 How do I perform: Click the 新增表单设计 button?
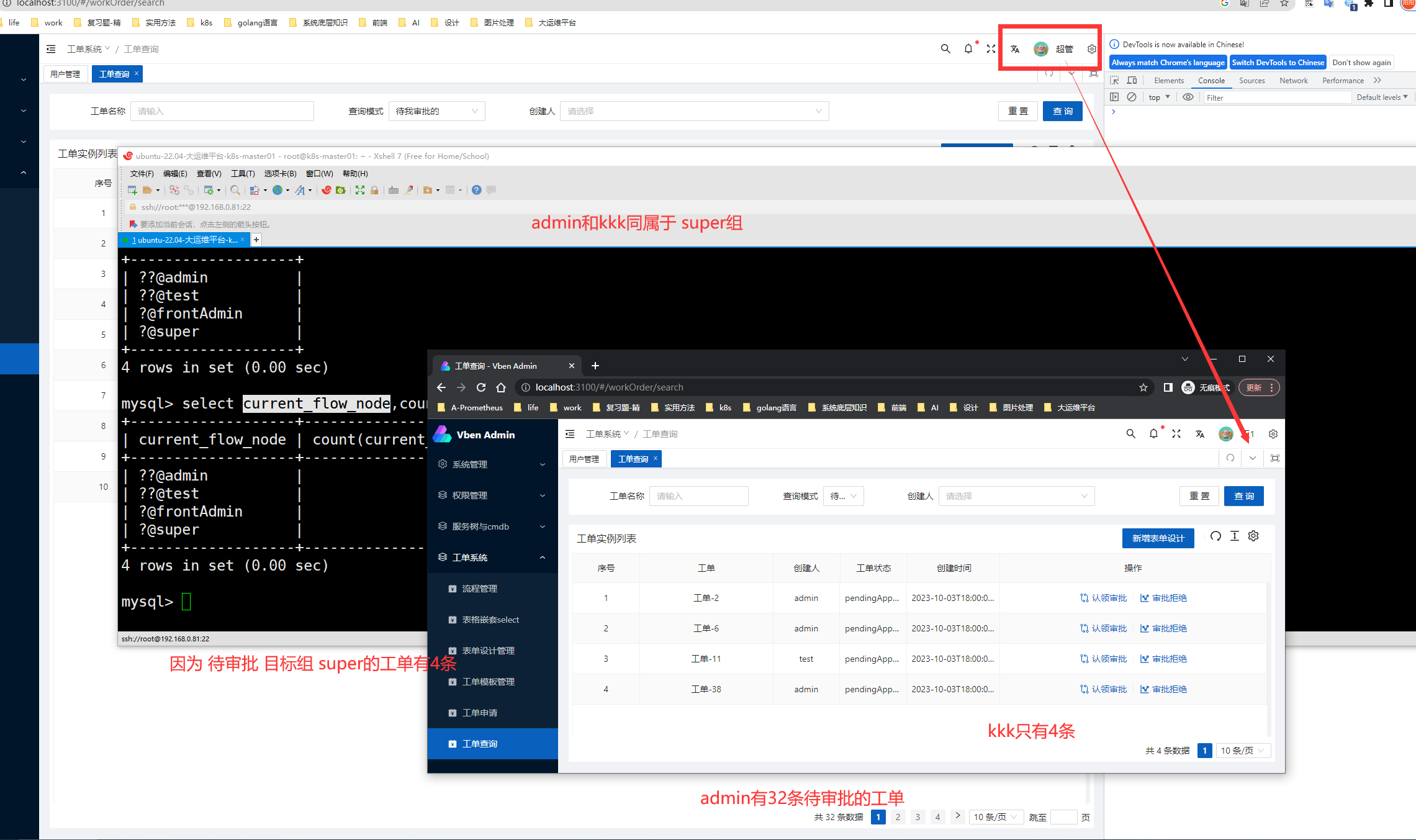(1158, 538)
